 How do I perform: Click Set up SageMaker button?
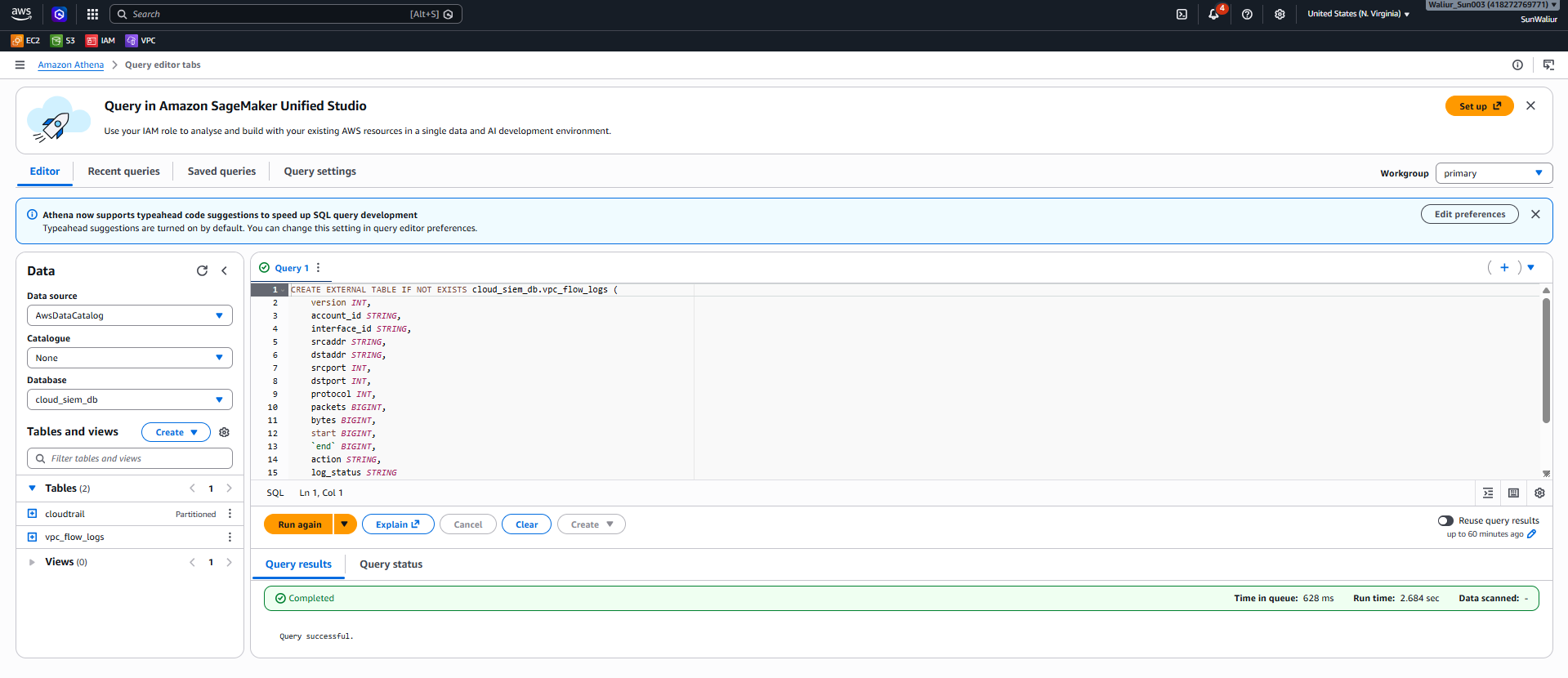tap(1479, 106)
